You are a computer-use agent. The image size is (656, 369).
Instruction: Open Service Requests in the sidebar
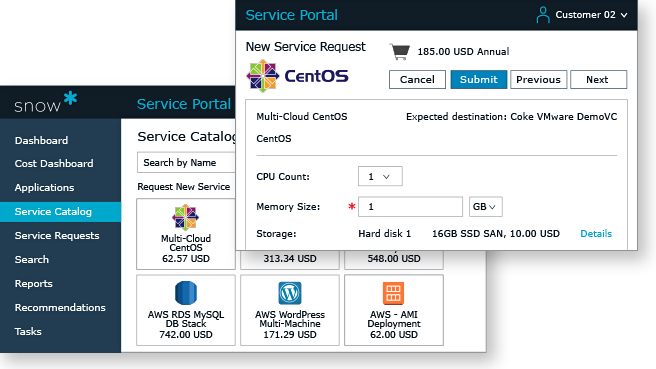click(x=57, y=236)
